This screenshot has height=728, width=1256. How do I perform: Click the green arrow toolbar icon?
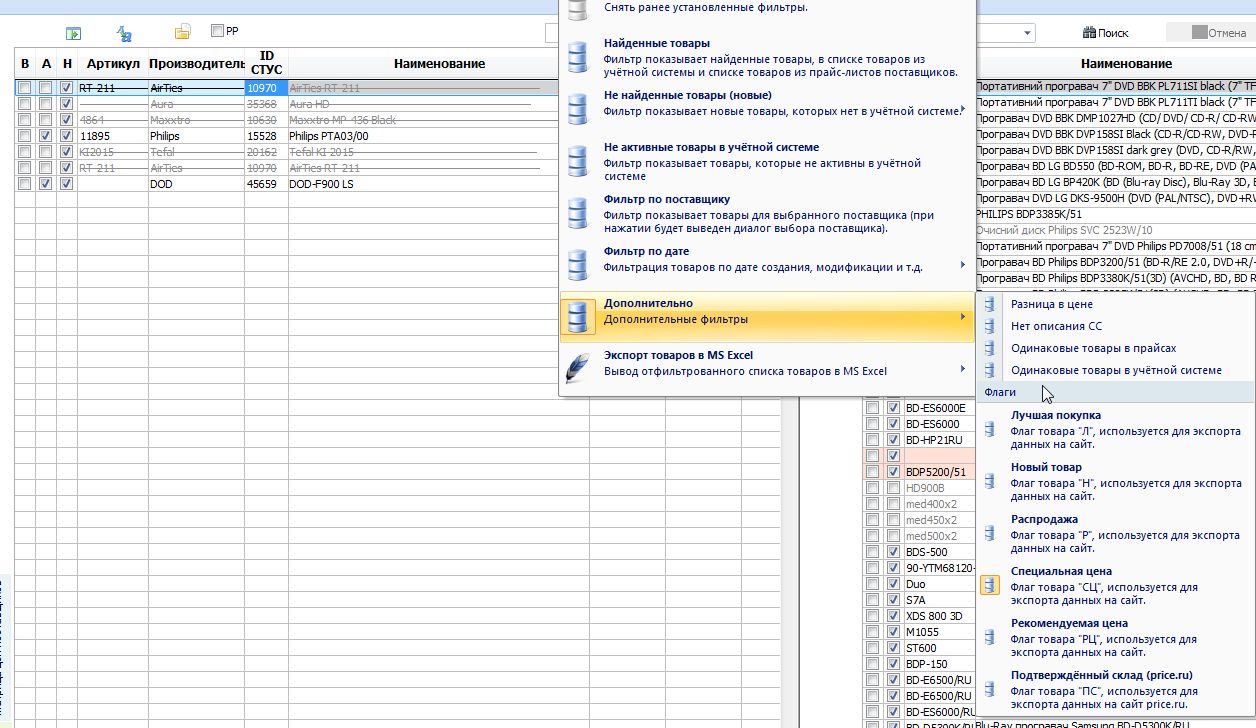(73, 33)
